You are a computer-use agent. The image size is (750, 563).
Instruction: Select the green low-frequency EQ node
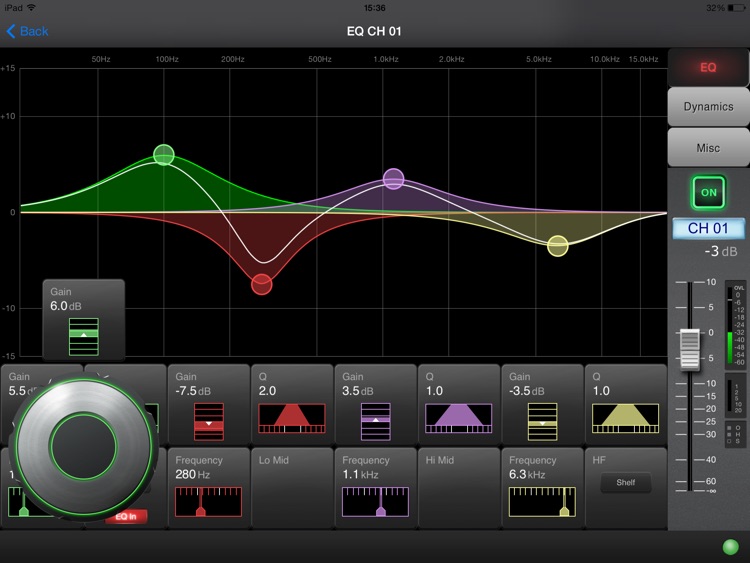pyautogui.click(x=164, y=155)
